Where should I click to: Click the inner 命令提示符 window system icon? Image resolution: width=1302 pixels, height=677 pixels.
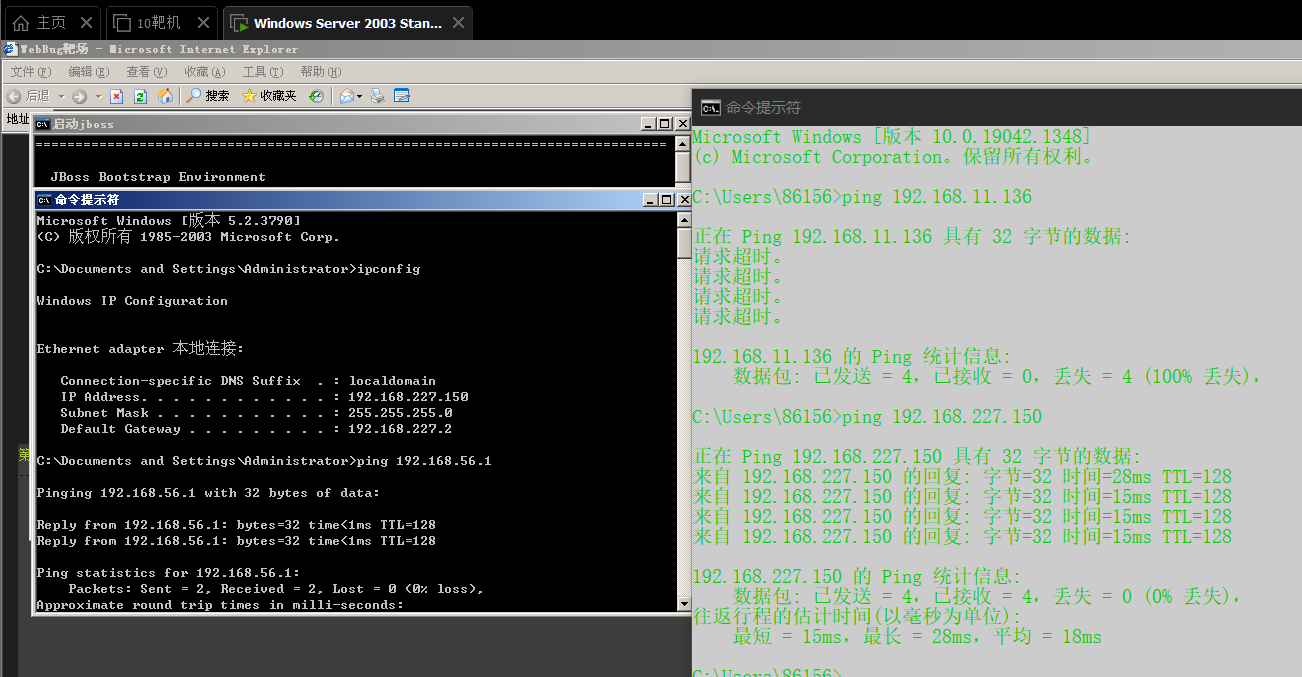point(43,200)
